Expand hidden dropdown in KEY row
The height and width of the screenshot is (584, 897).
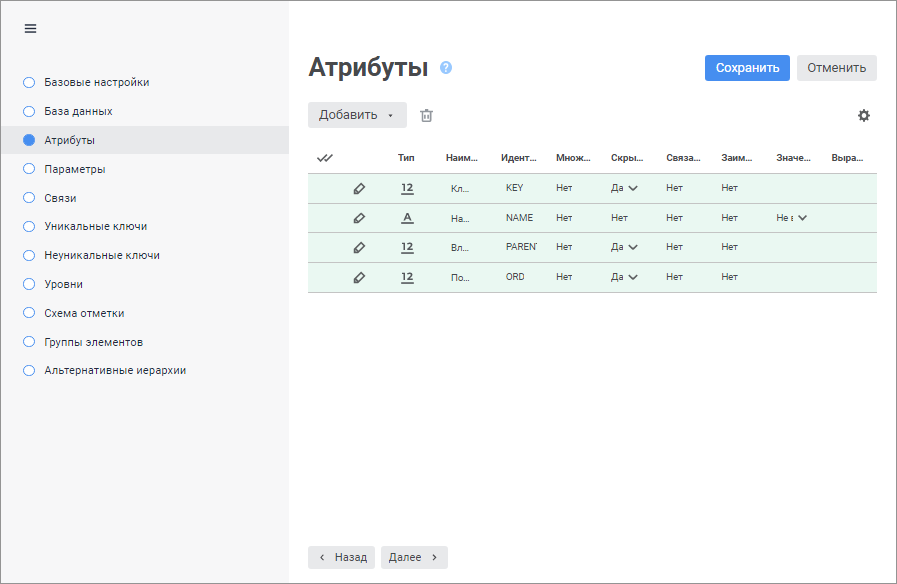point(633,188)
